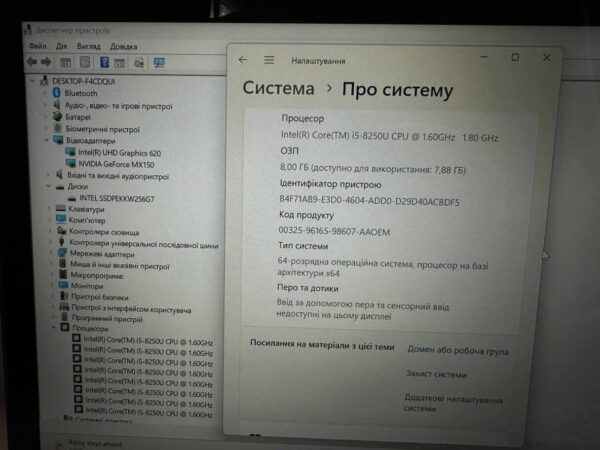The height and width of the screenshot is (450, 600).
Task: Click product code 00325-96165-98607-AAOEM
Action: [334, 231]
